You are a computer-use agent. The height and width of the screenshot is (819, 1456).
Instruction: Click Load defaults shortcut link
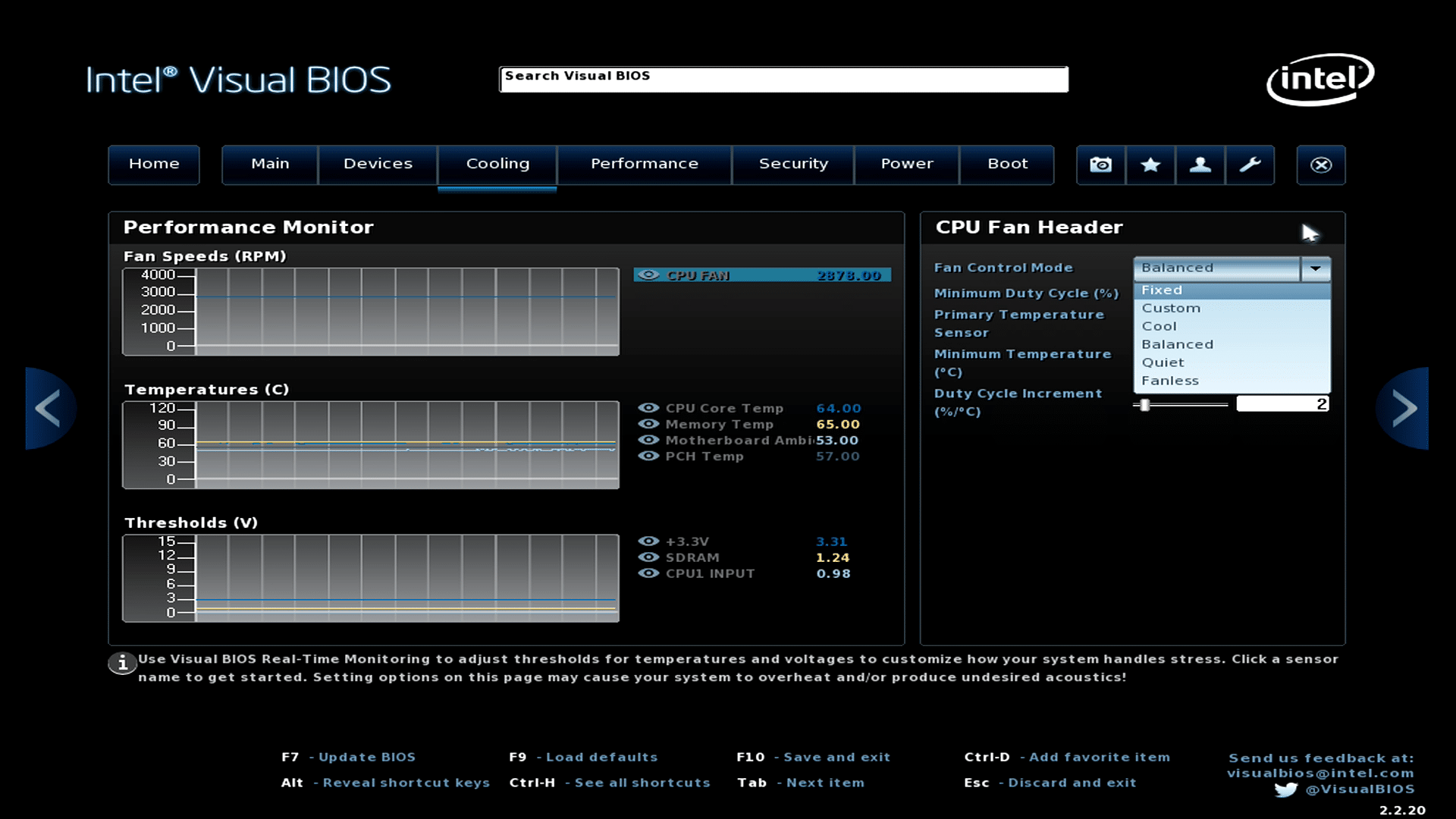coord(601,757)
